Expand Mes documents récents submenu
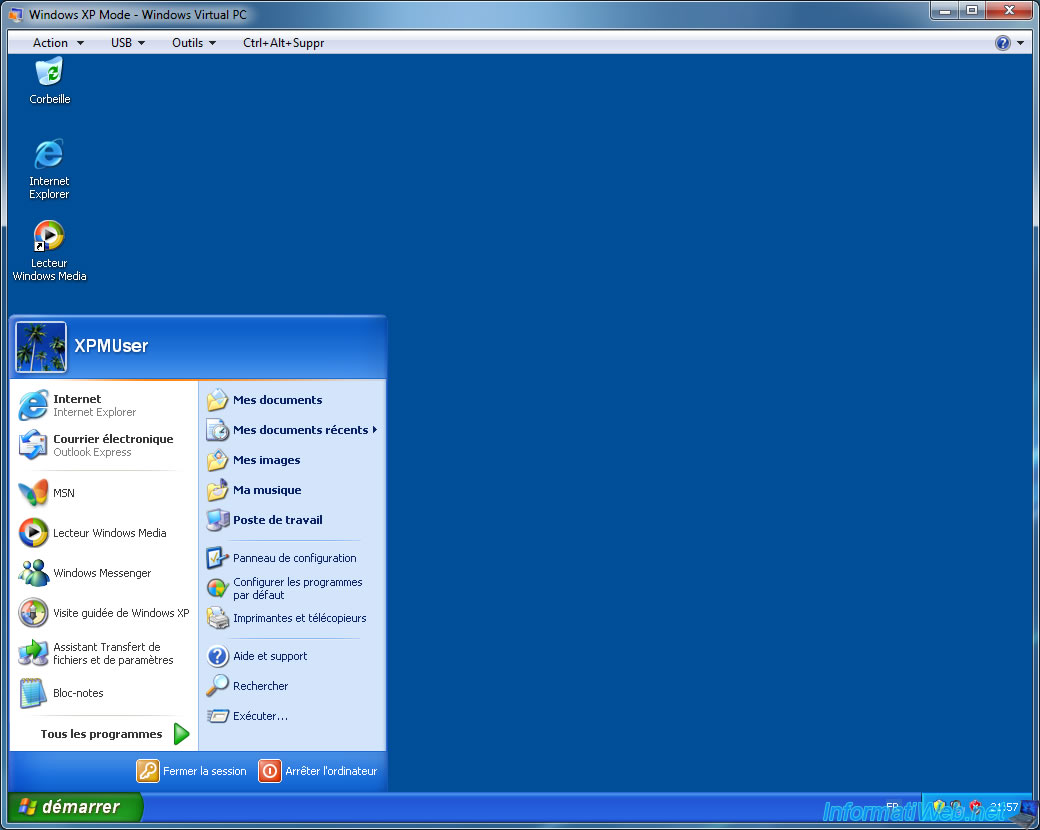This screenshot has height=830, width=1040. pyautogui.click(x=292, y=430)
